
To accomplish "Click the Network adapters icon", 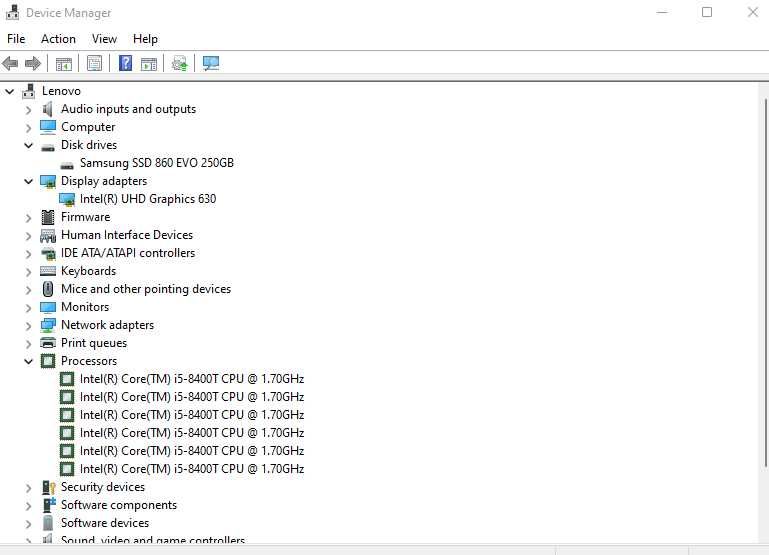I will tap(48, 325).
